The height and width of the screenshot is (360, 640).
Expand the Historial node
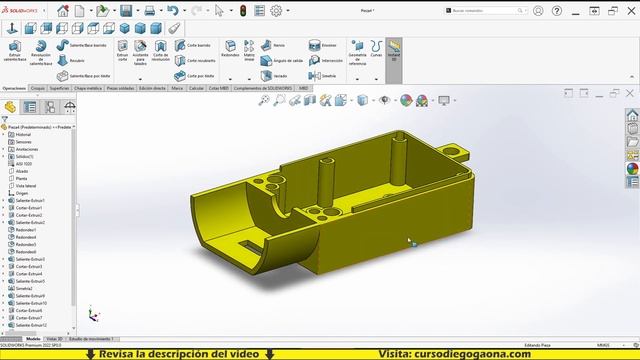coord(3,134)
